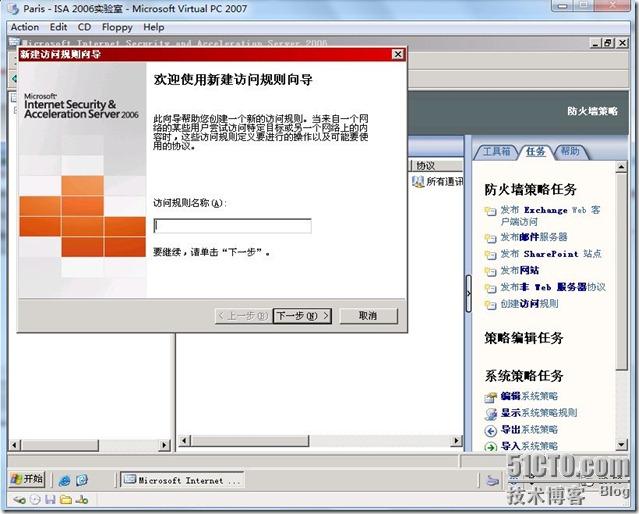Open the CD menu
The image size is (639, 514).
(x=84, y=27)
